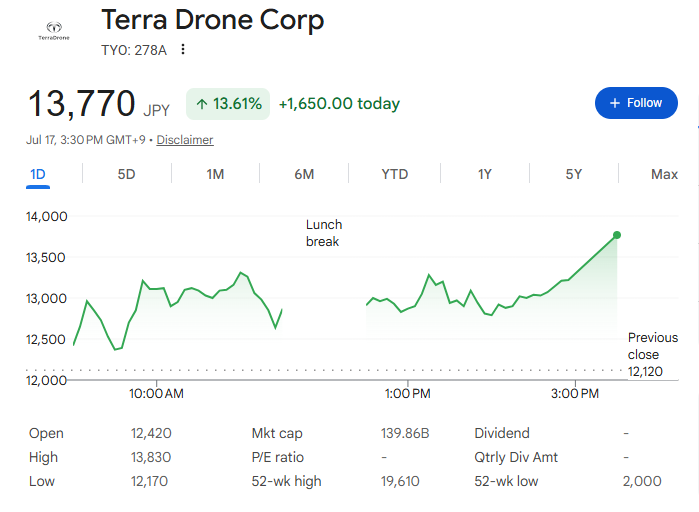
Task: Select the 1D time range tab
Action: point(38,174)
